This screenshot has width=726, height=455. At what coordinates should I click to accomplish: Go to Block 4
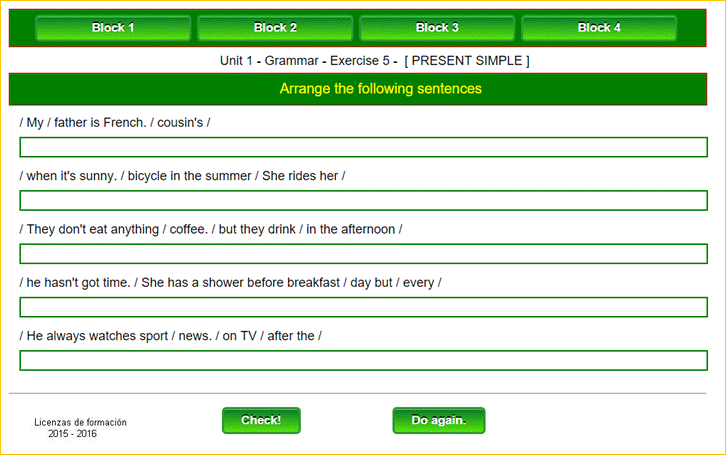599,28
